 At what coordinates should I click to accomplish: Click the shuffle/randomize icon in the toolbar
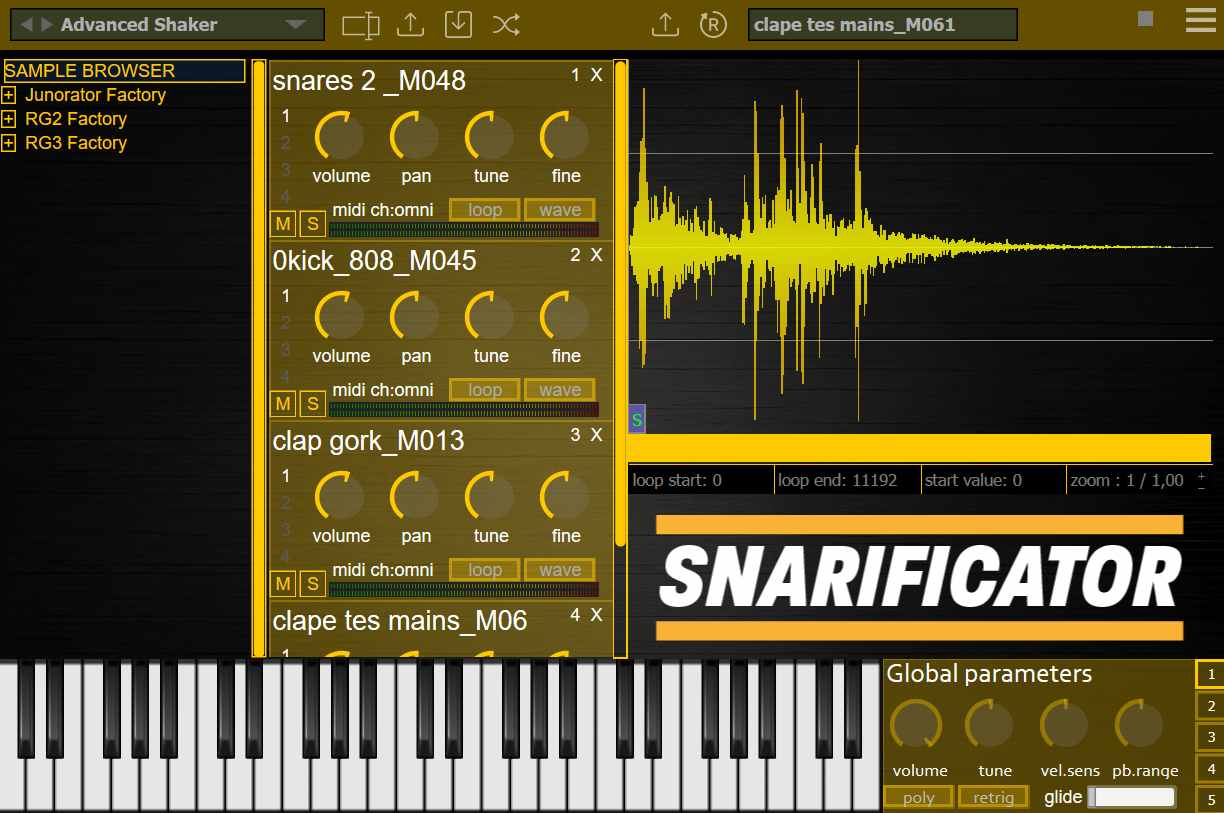pyautogui.click(x=506, y=25)
